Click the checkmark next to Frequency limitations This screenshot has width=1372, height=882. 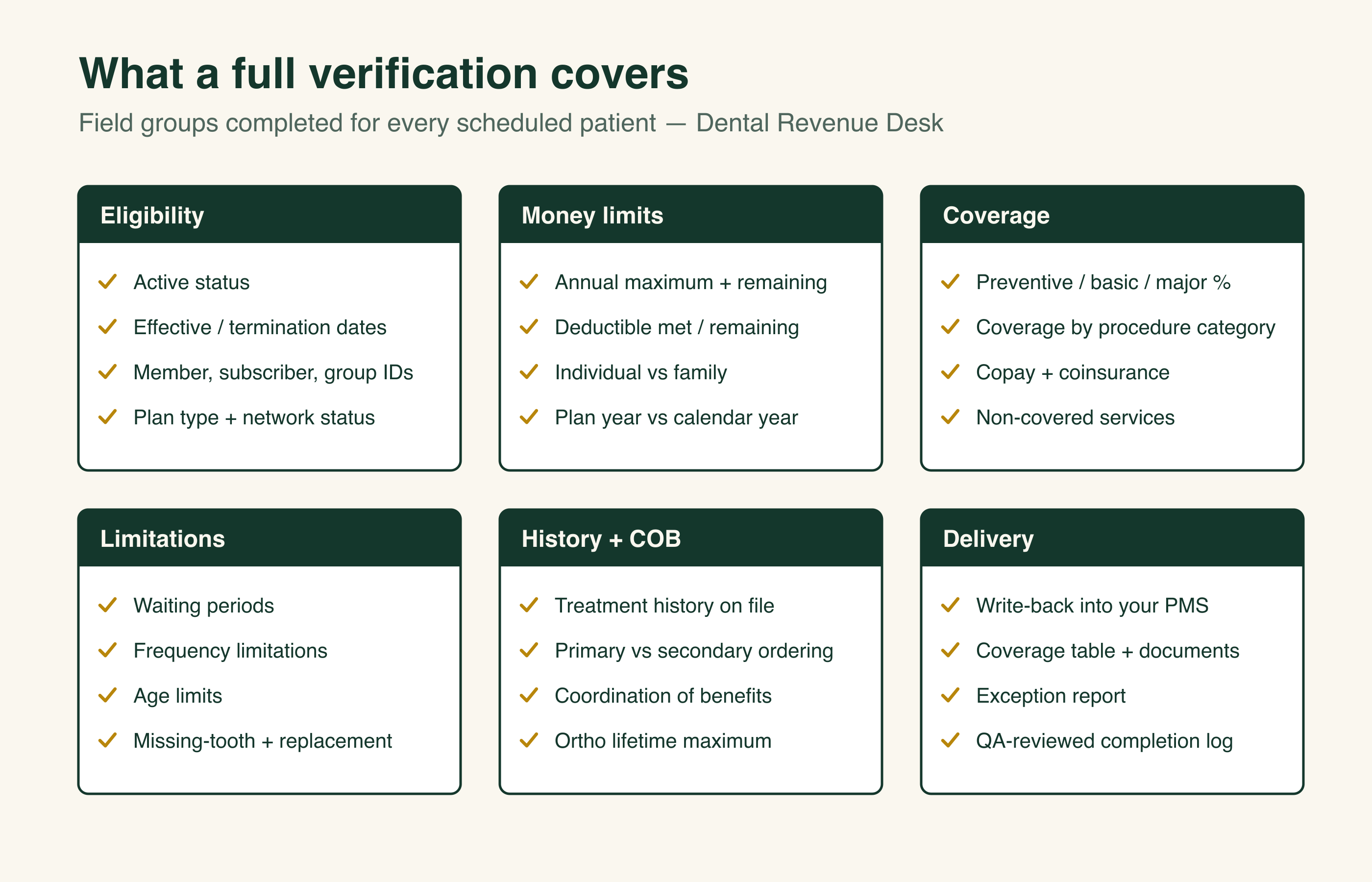coord(108,651)
